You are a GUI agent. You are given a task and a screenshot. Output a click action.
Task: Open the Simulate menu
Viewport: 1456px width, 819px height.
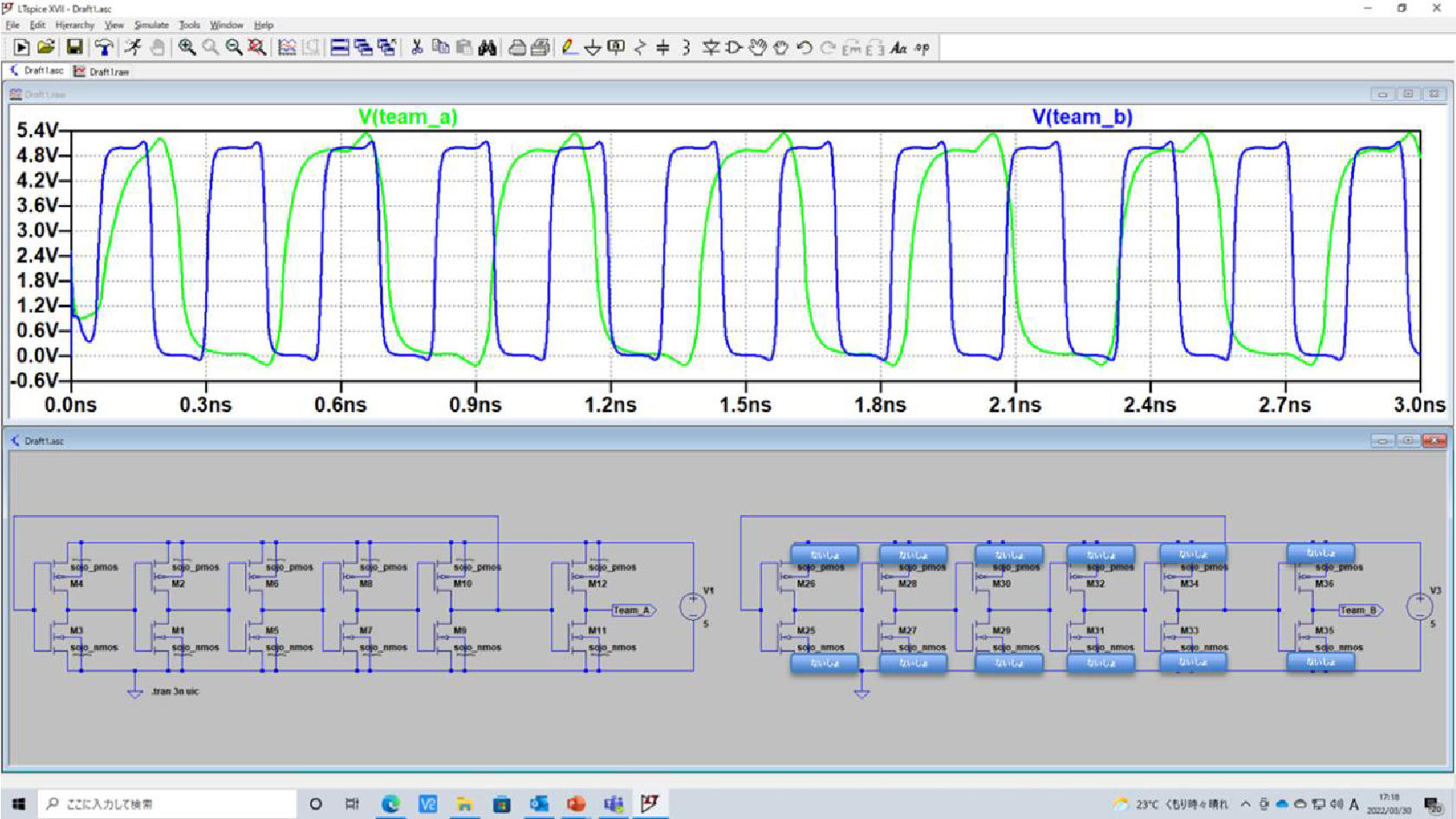point(151,25)
